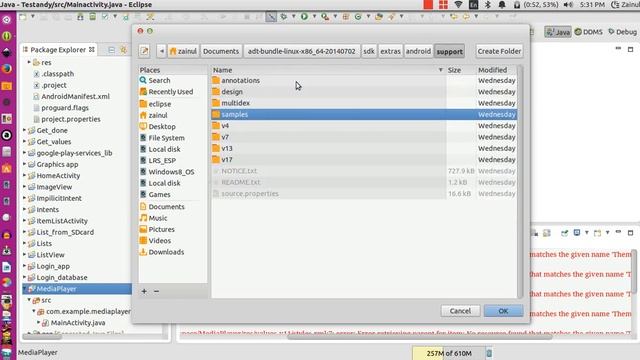This screenshot has height=360, width=640.
Task: Click the Debug bug icon in Eclipse toolbar
Action: pos(284,17)
